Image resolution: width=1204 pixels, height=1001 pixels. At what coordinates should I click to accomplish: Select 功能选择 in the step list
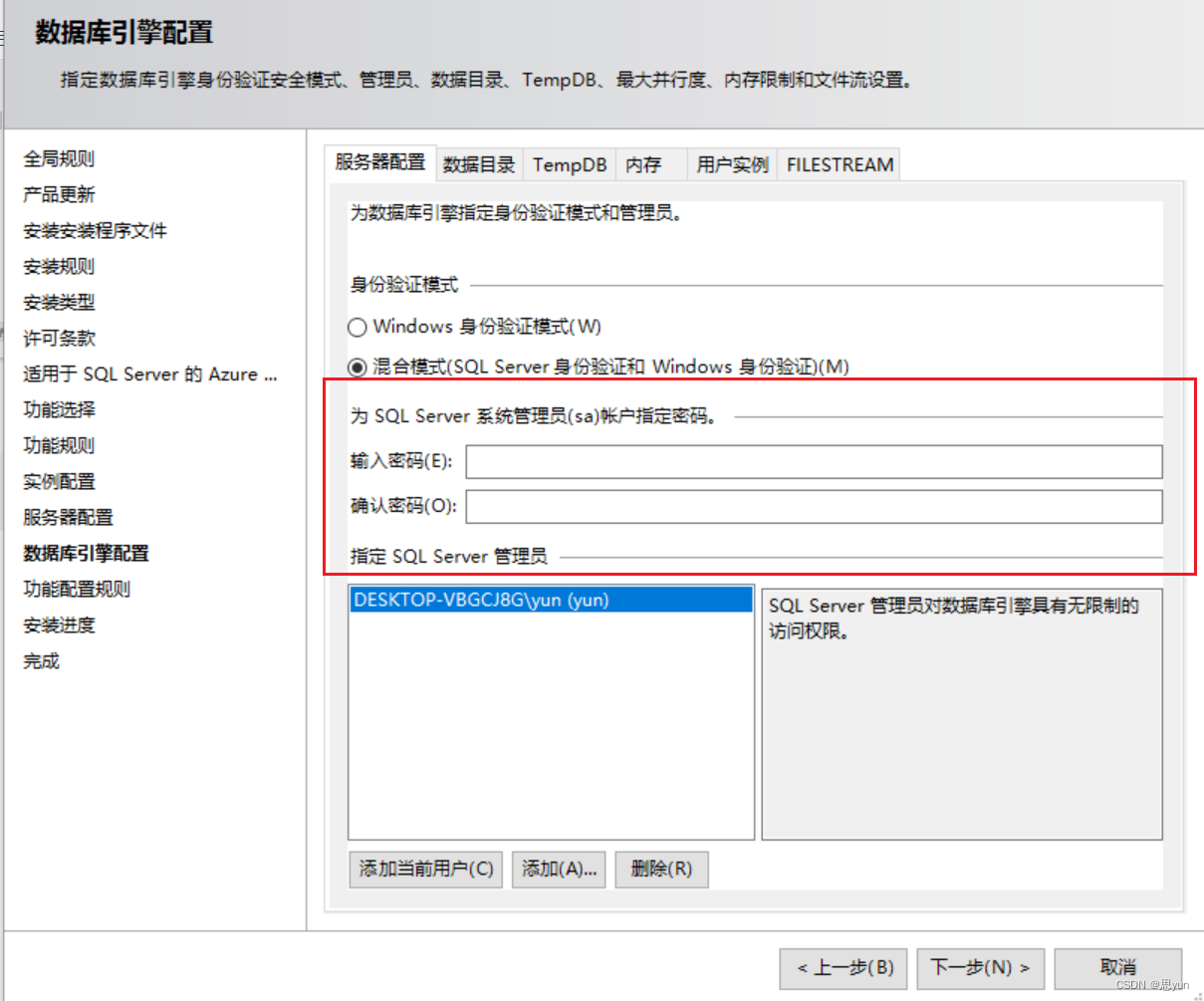tap(59, 409)
